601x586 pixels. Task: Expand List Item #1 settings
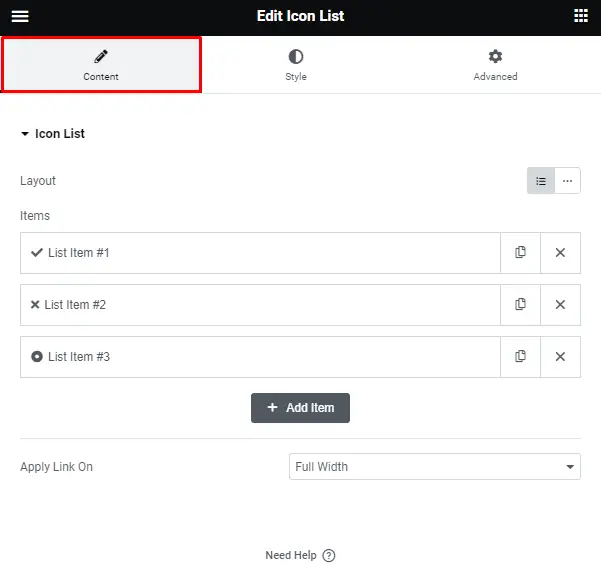pyautogui.click(x=260, y=253)
